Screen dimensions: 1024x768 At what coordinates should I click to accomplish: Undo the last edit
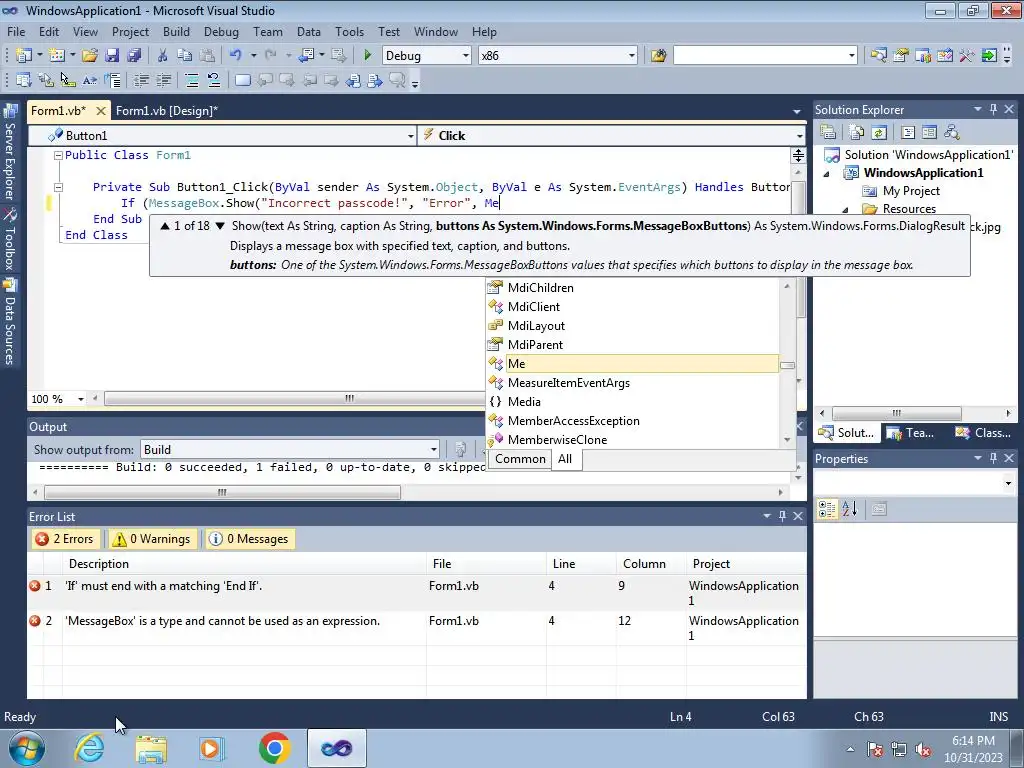point(236,56)
